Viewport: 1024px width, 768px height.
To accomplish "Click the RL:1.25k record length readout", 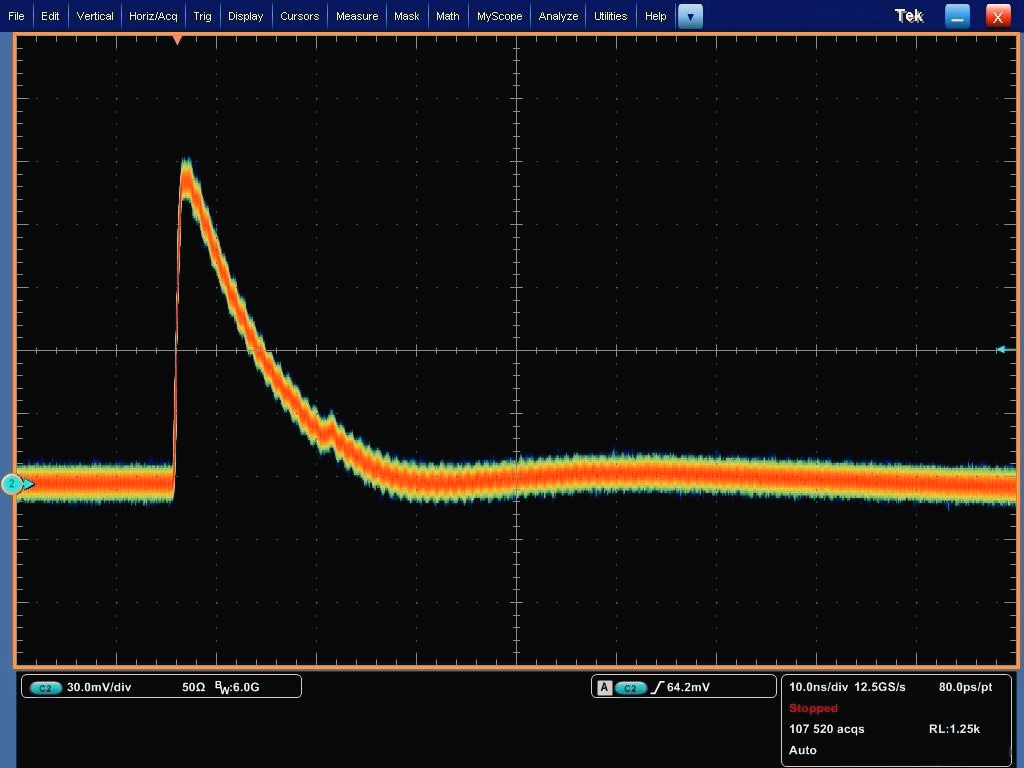I will click(x=954, y=729).
